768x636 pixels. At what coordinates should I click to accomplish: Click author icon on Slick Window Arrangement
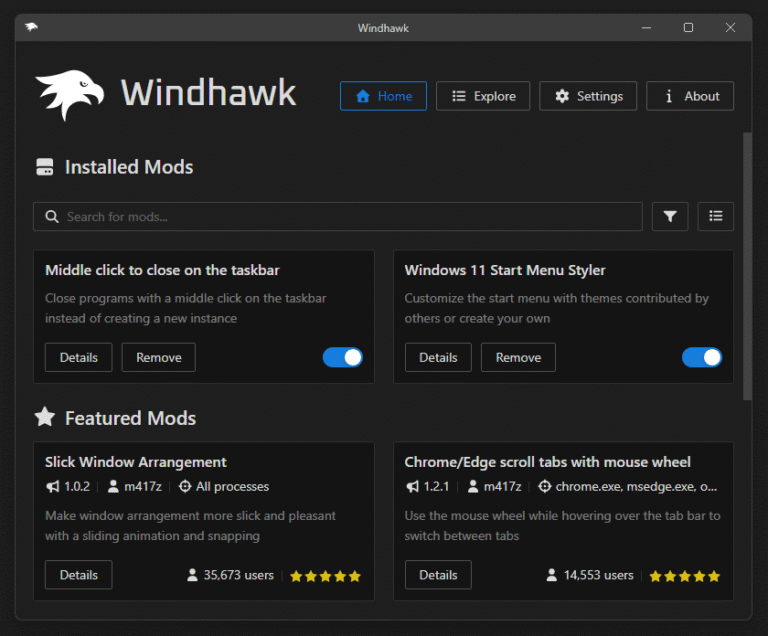113,487
